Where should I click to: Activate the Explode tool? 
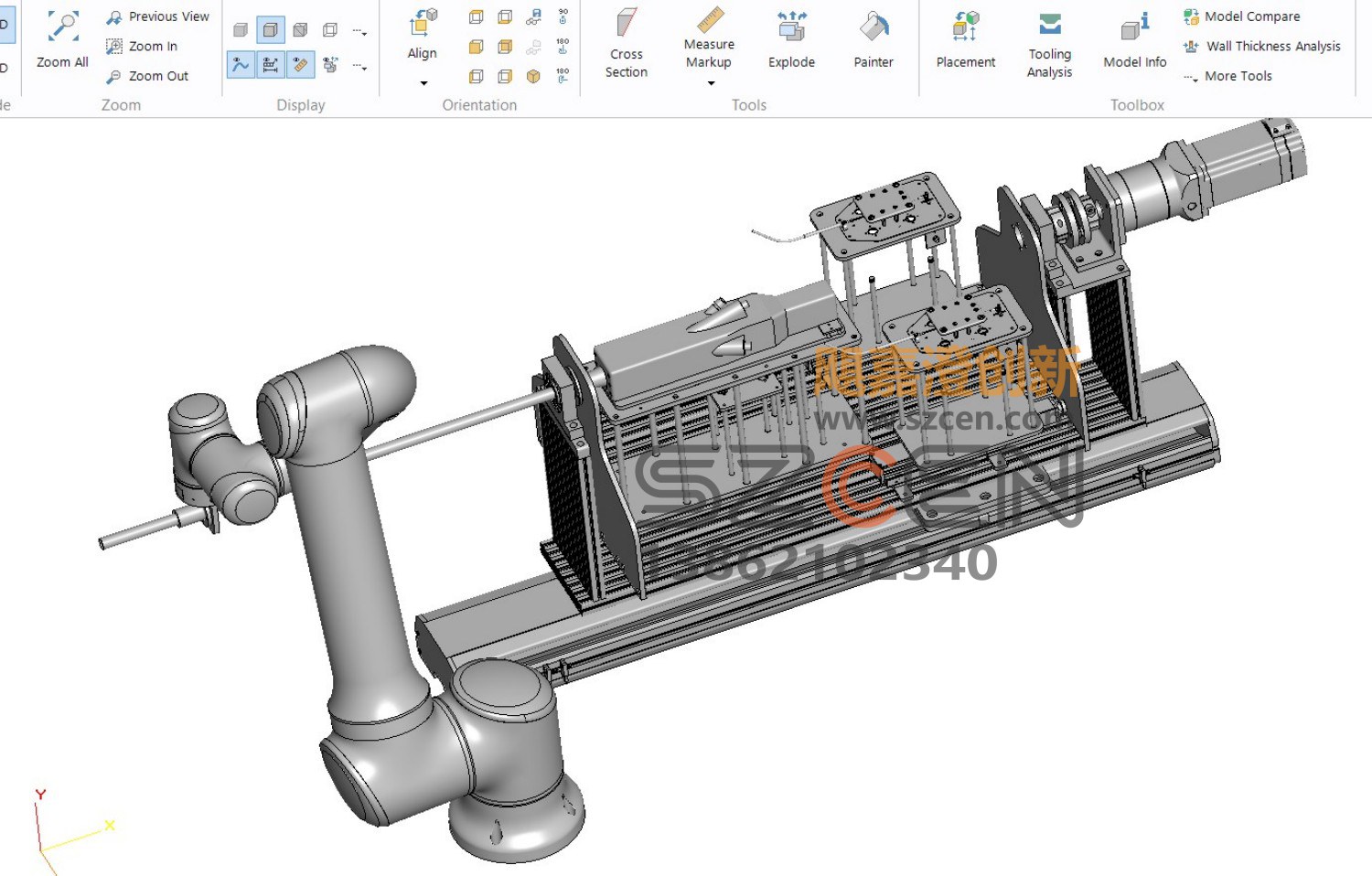pyautogui.click(x=792, y=40)
